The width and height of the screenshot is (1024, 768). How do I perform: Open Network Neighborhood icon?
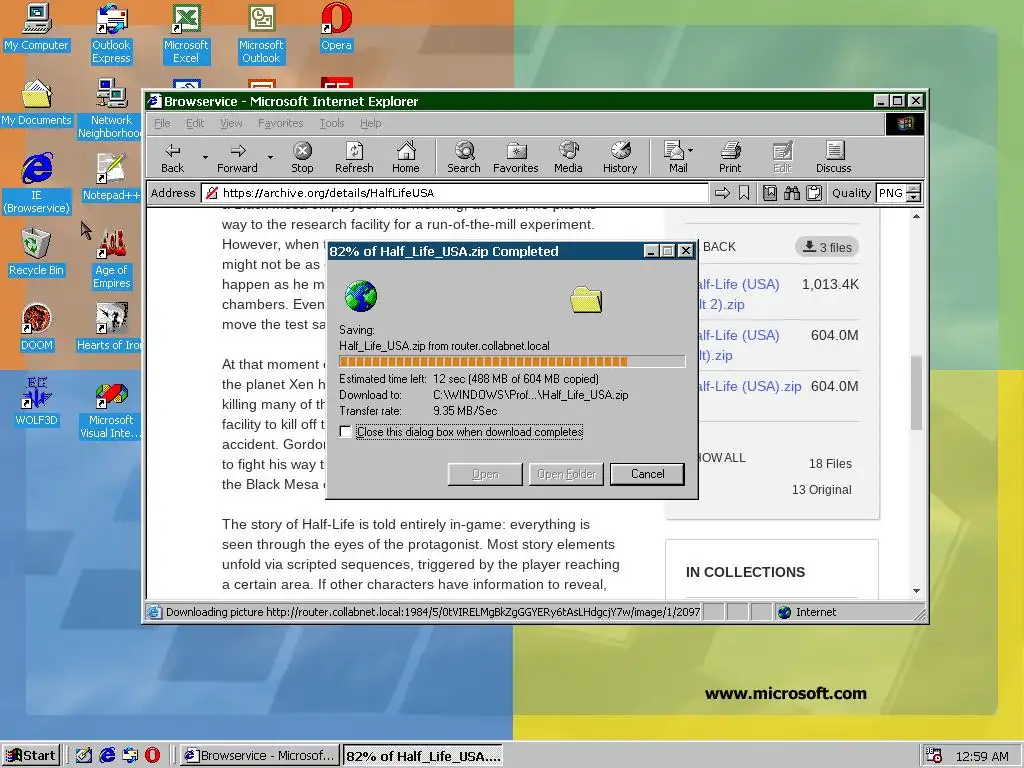tap(111, 109)
